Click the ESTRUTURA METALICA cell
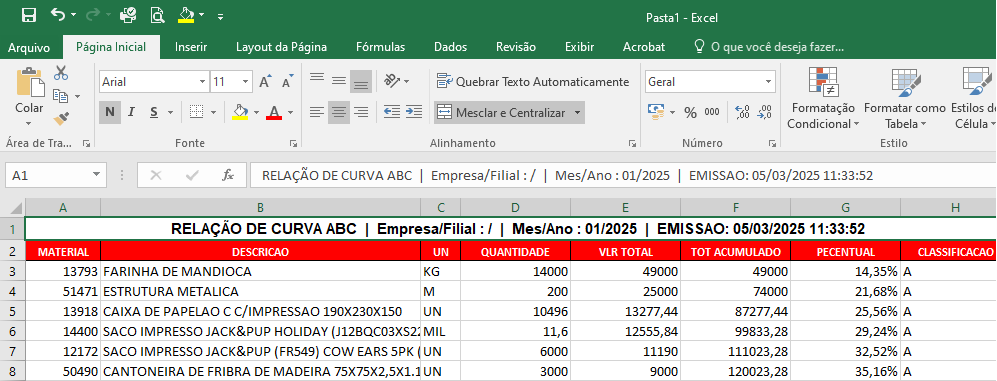 pyautogui.click(x=261, y=292)
